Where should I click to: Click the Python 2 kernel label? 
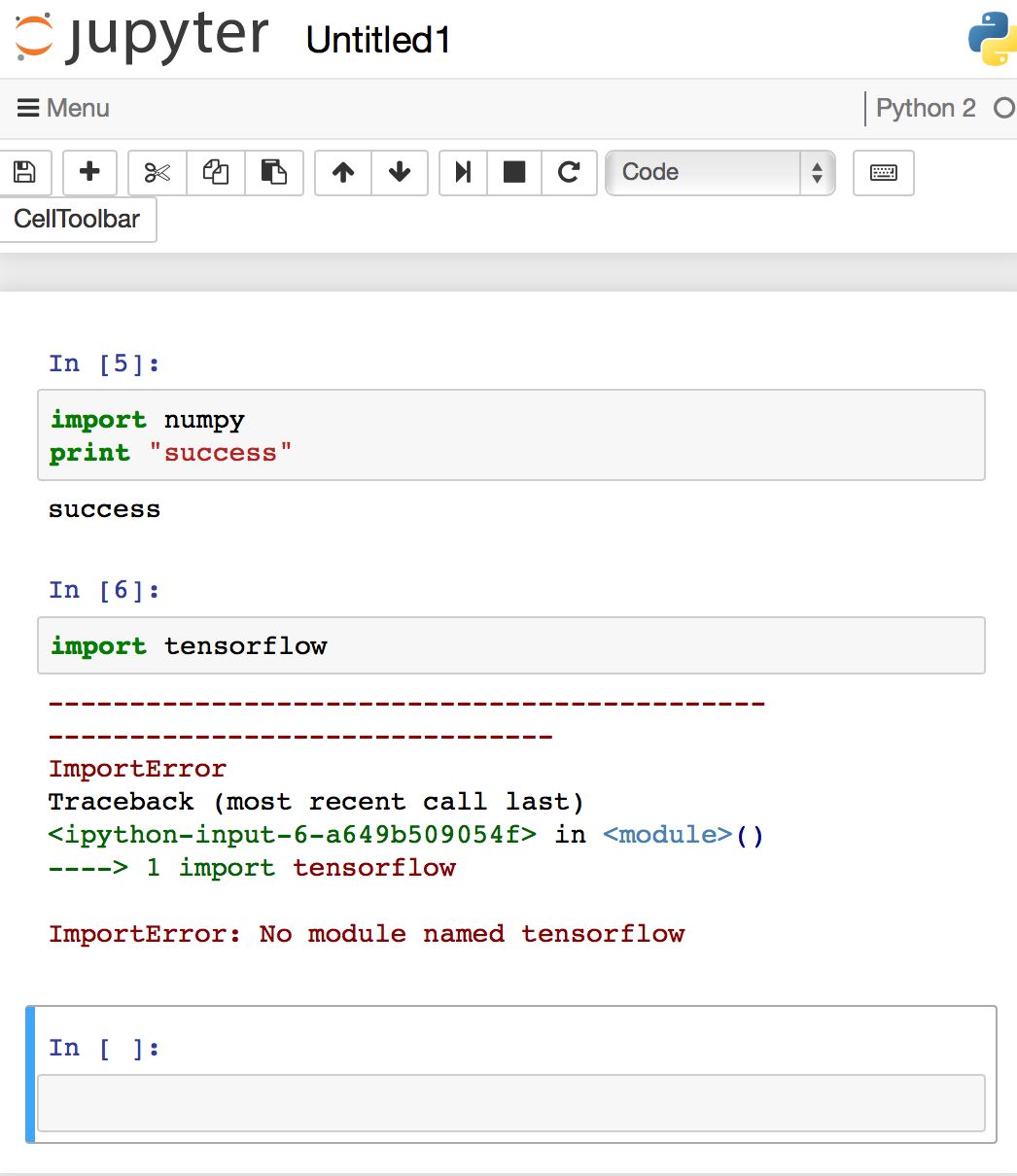(926, 108)
